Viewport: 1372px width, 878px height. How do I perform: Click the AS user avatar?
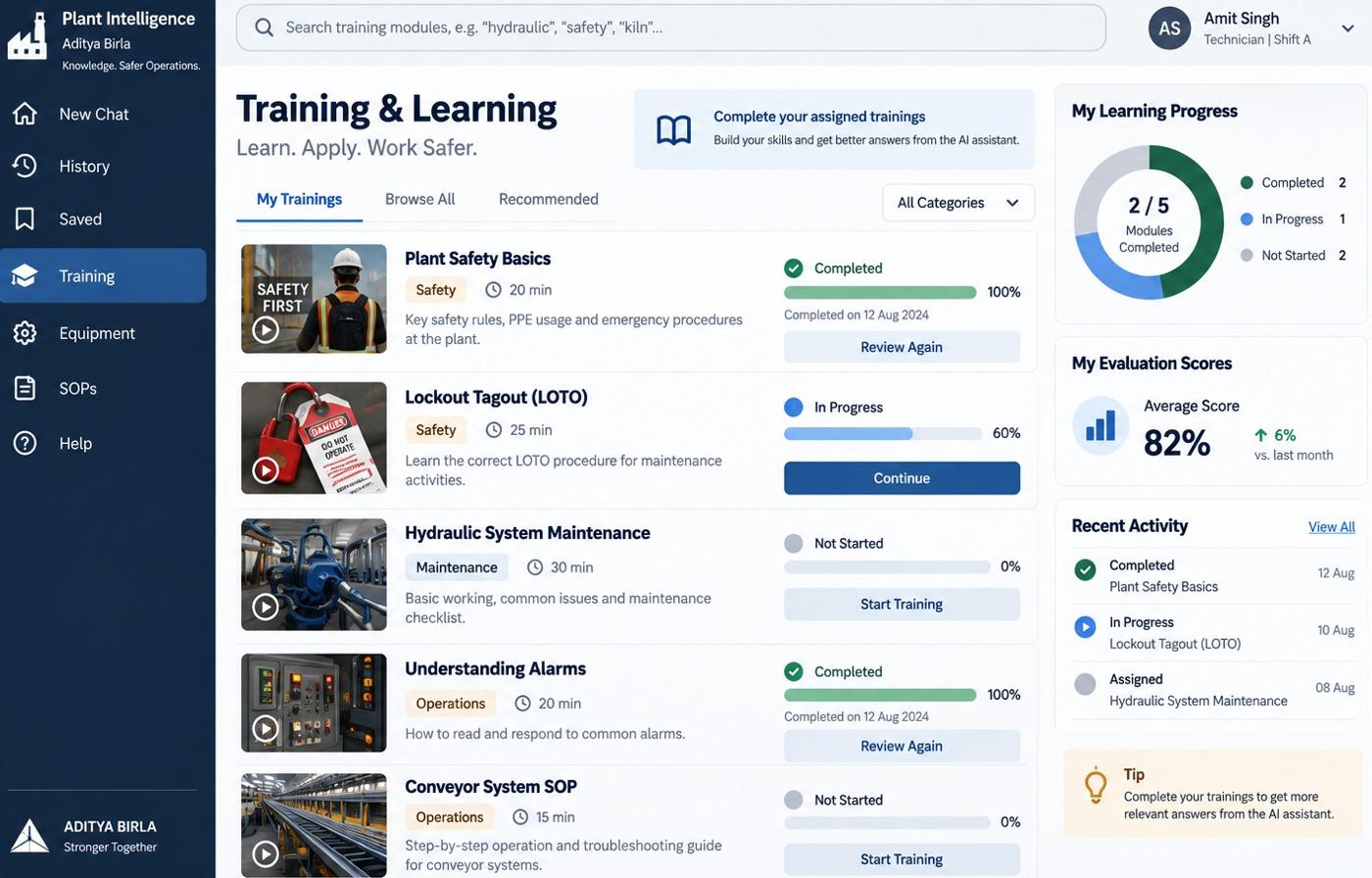pos(1169,28)
